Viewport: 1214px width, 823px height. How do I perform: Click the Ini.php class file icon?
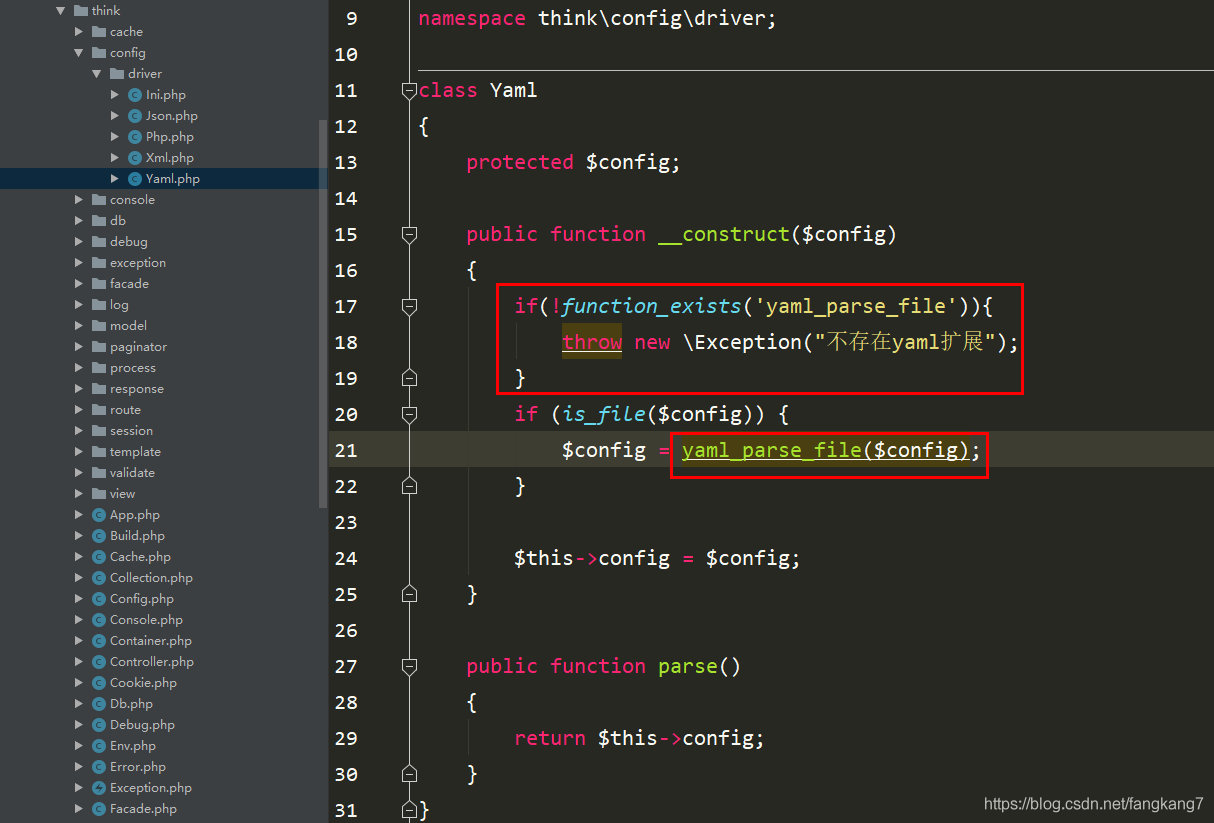coord(135,95)
